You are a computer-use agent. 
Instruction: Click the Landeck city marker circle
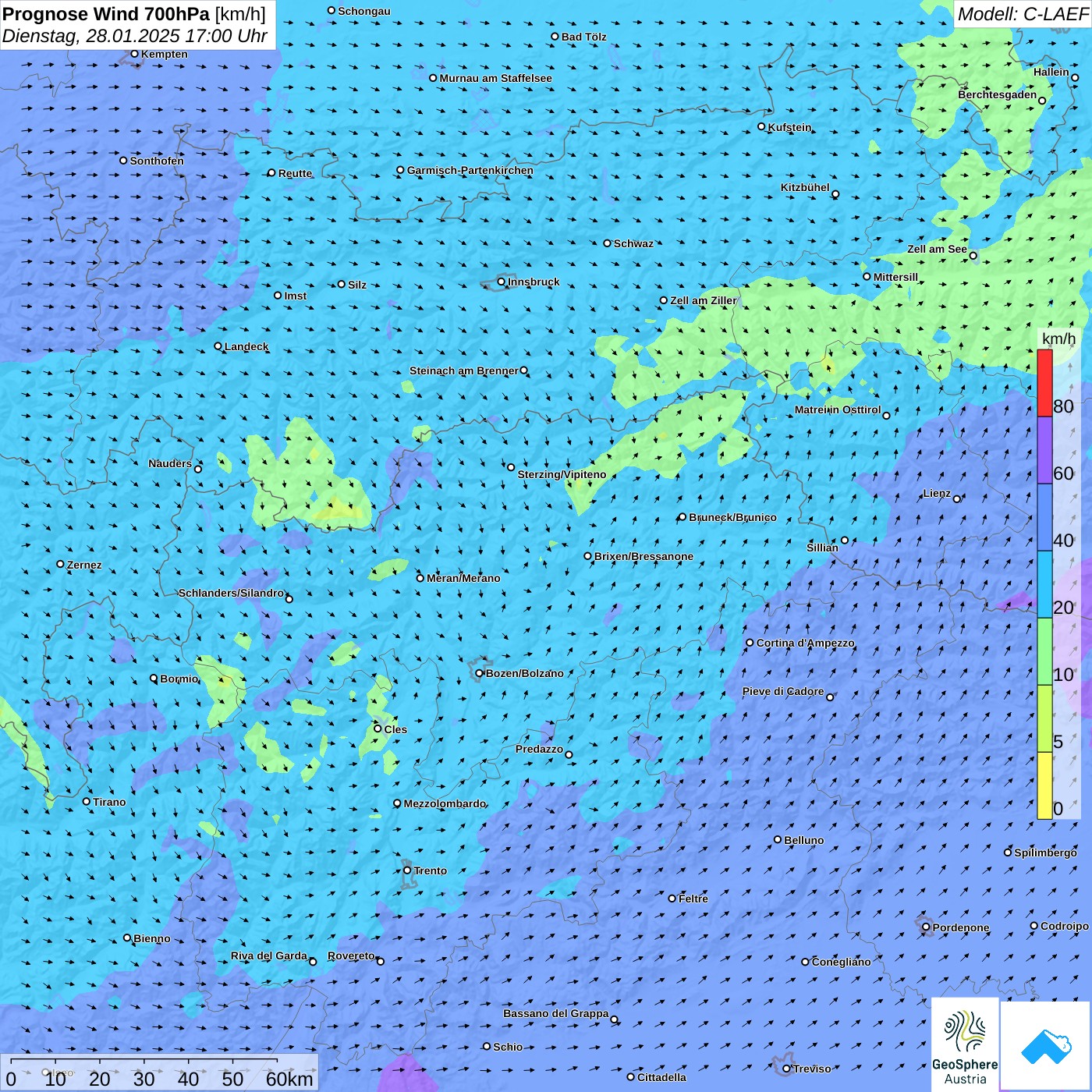218,346
